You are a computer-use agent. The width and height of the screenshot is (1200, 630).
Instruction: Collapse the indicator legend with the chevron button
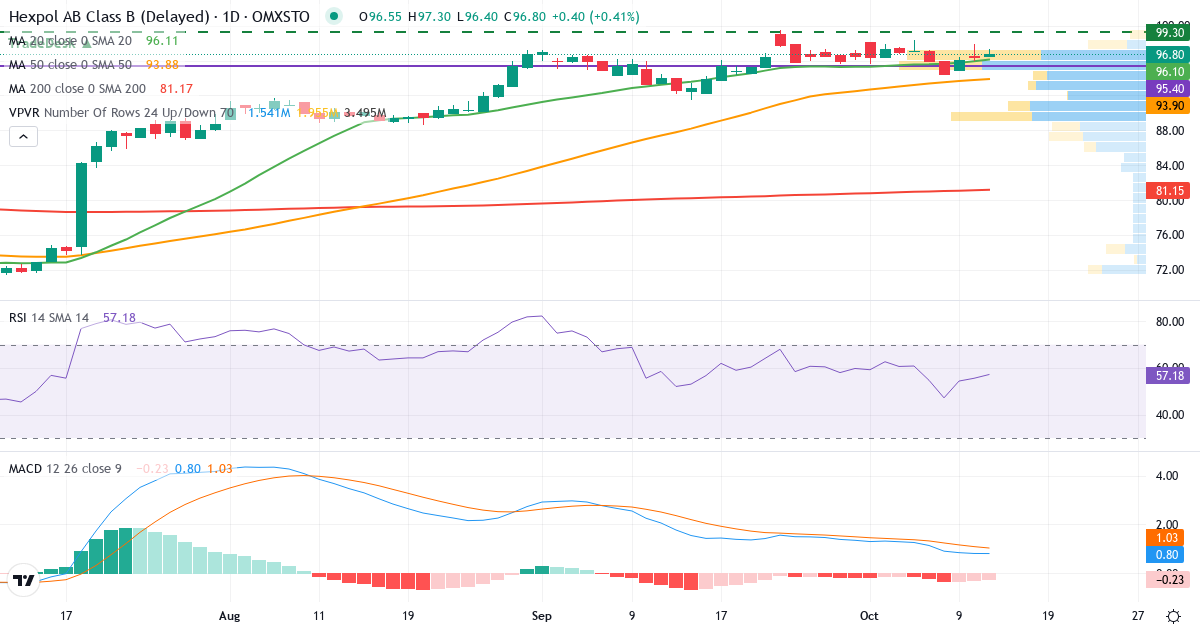(24, 138)
